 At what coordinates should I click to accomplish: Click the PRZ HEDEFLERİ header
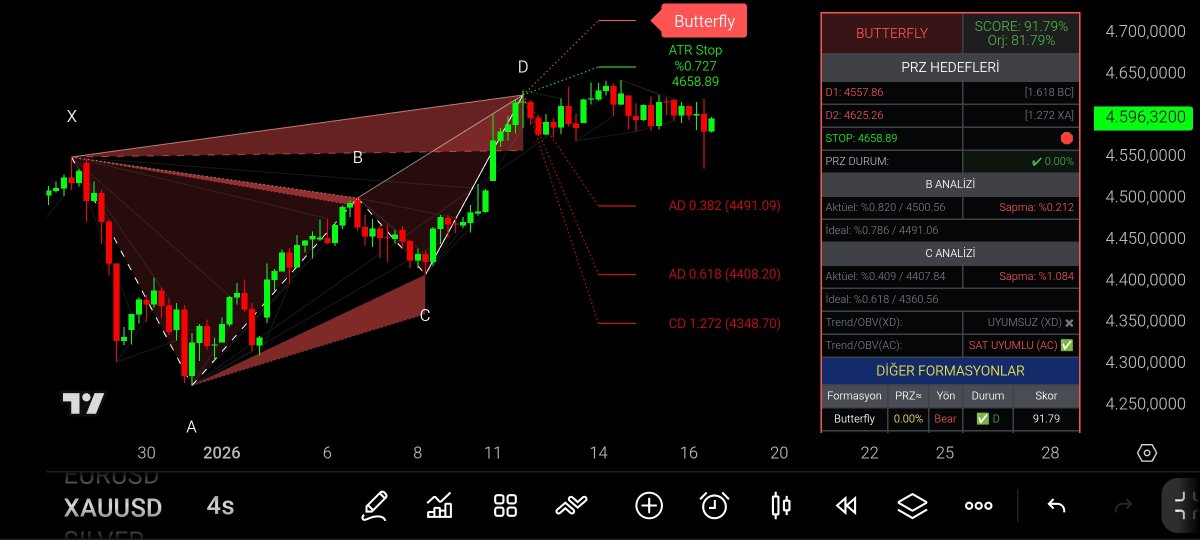coord(950,68)
